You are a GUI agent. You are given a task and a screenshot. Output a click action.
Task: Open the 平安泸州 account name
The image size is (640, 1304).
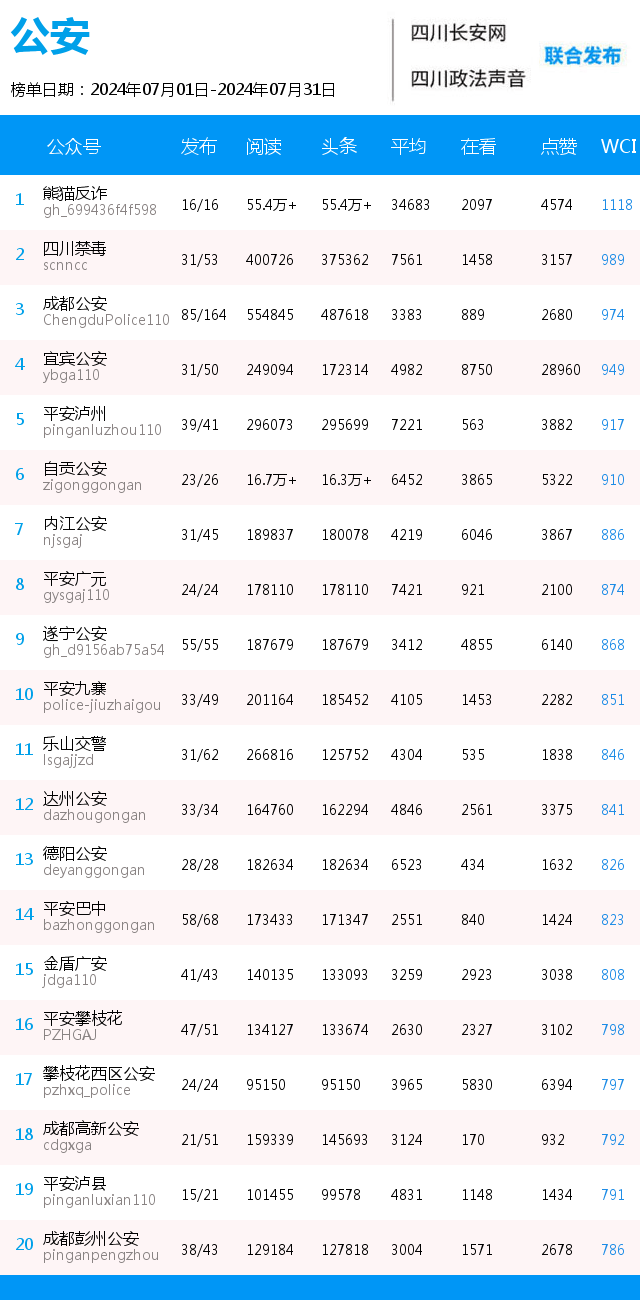point(75,413)
